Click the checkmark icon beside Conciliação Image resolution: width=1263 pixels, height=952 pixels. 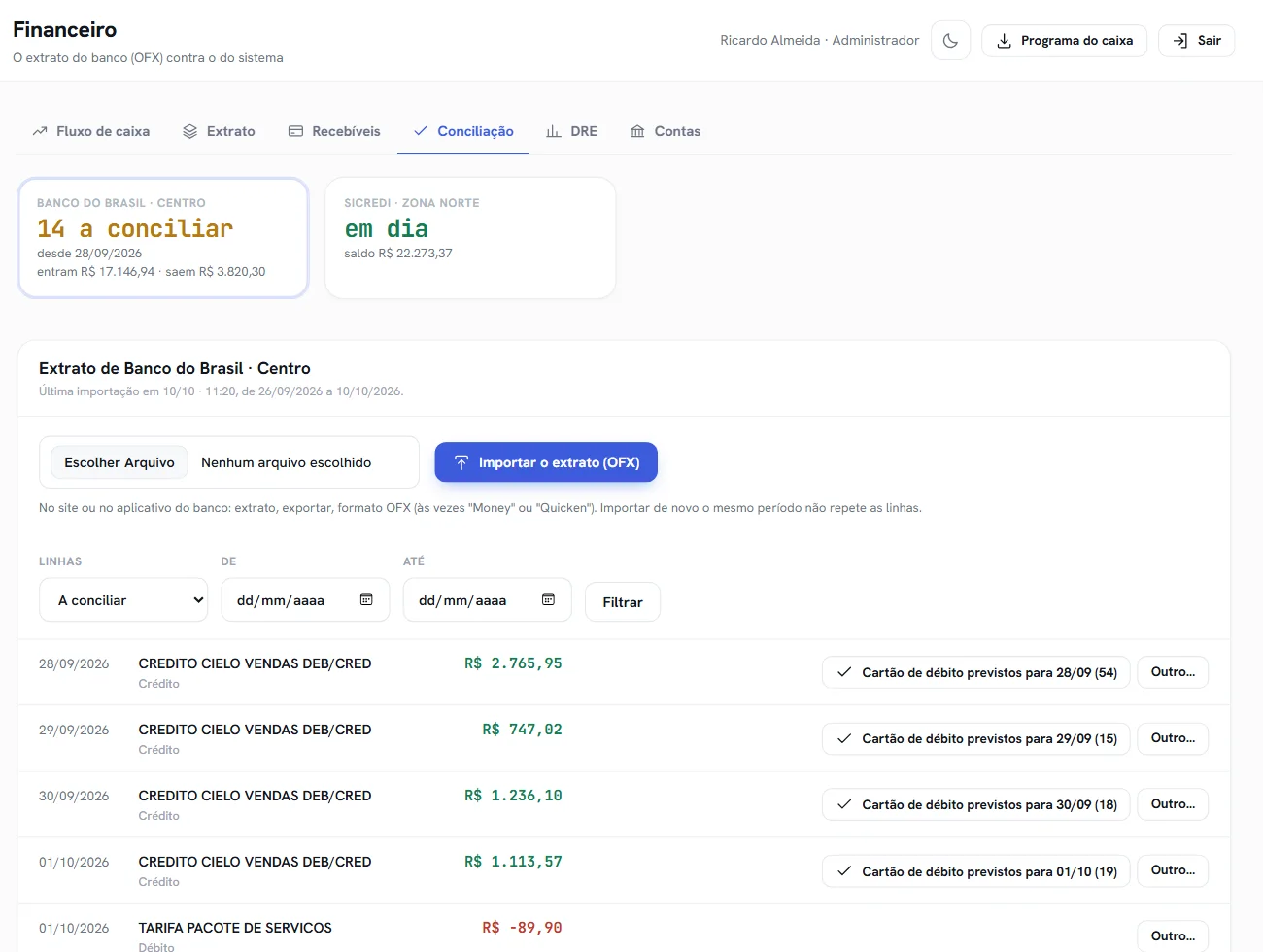coord(421,131)
